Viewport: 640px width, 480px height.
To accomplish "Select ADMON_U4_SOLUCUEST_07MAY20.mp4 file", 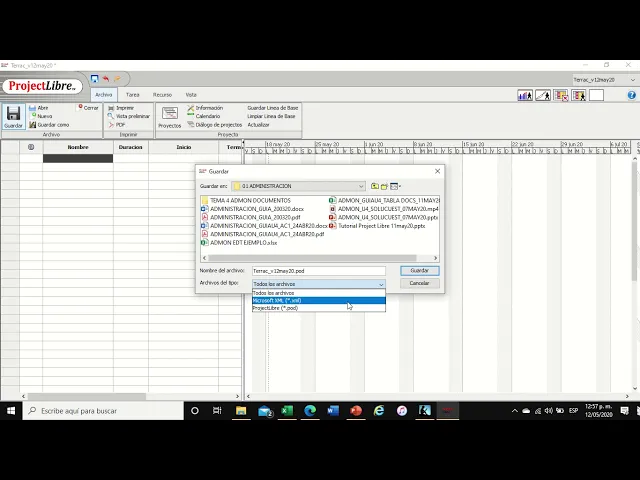I will pos(384,209).
